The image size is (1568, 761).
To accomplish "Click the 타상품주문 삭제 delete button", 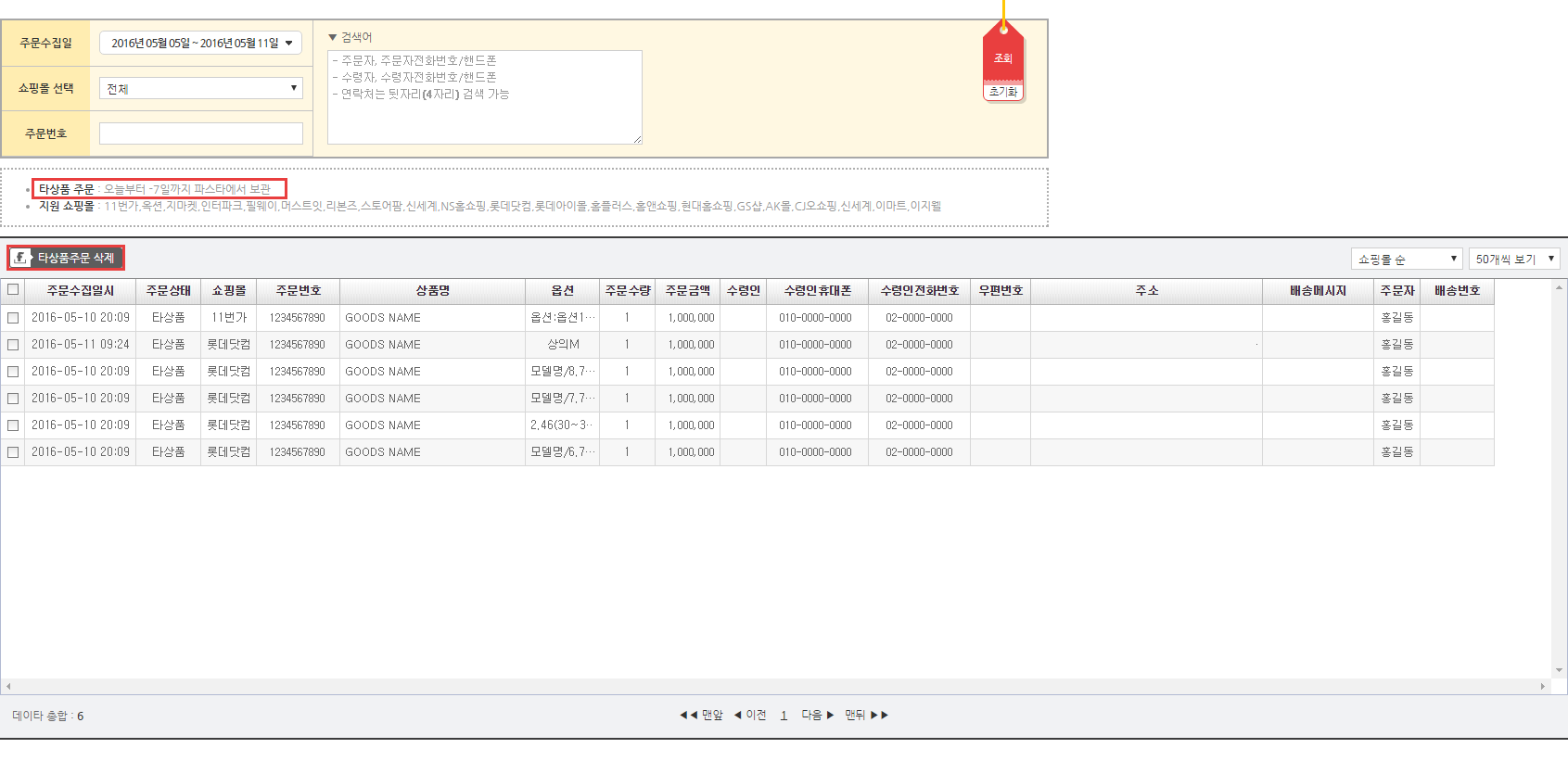I will 66,258.
